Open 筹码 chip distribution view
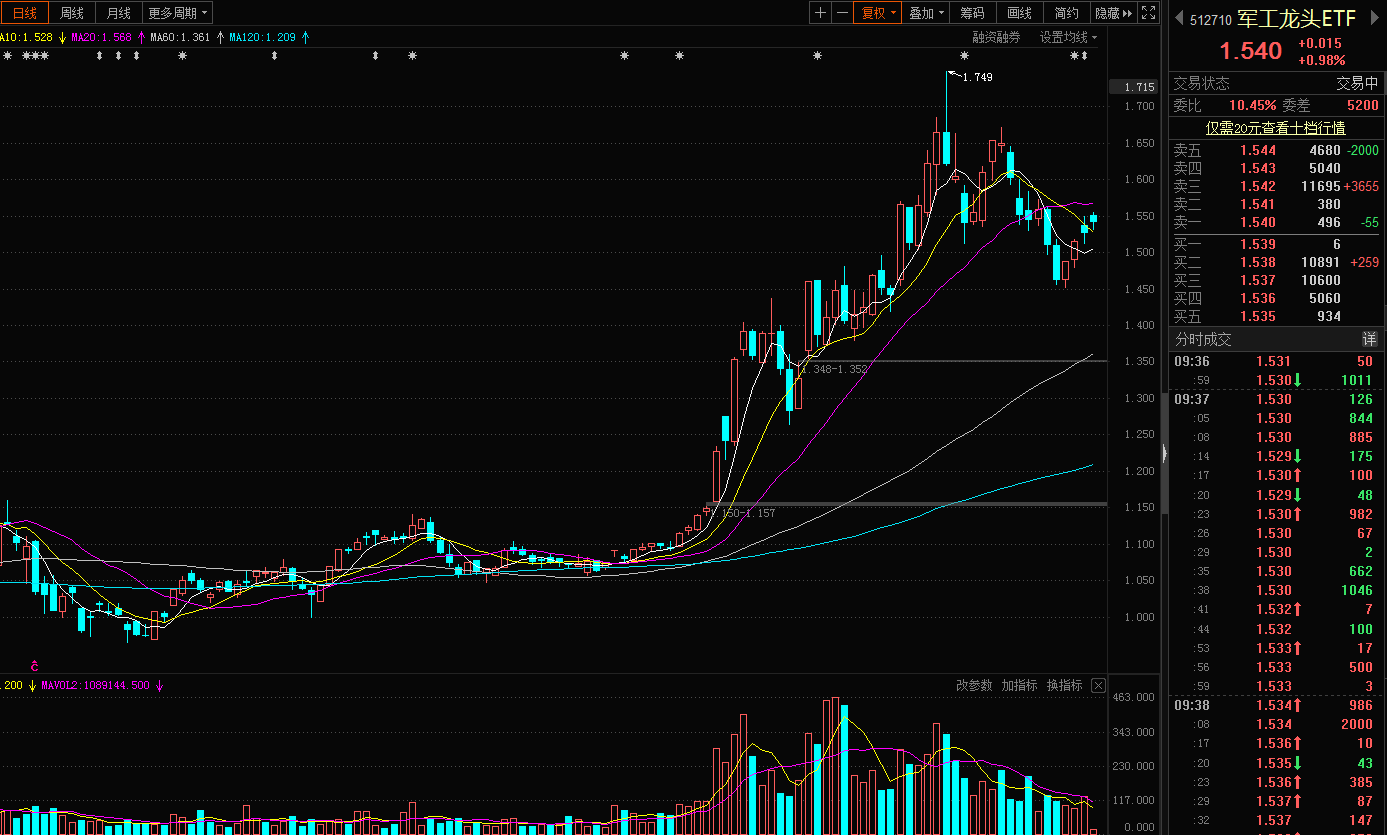Viewport: 1387px width, 835px height. pyautogui.click(x=972, y=13)
